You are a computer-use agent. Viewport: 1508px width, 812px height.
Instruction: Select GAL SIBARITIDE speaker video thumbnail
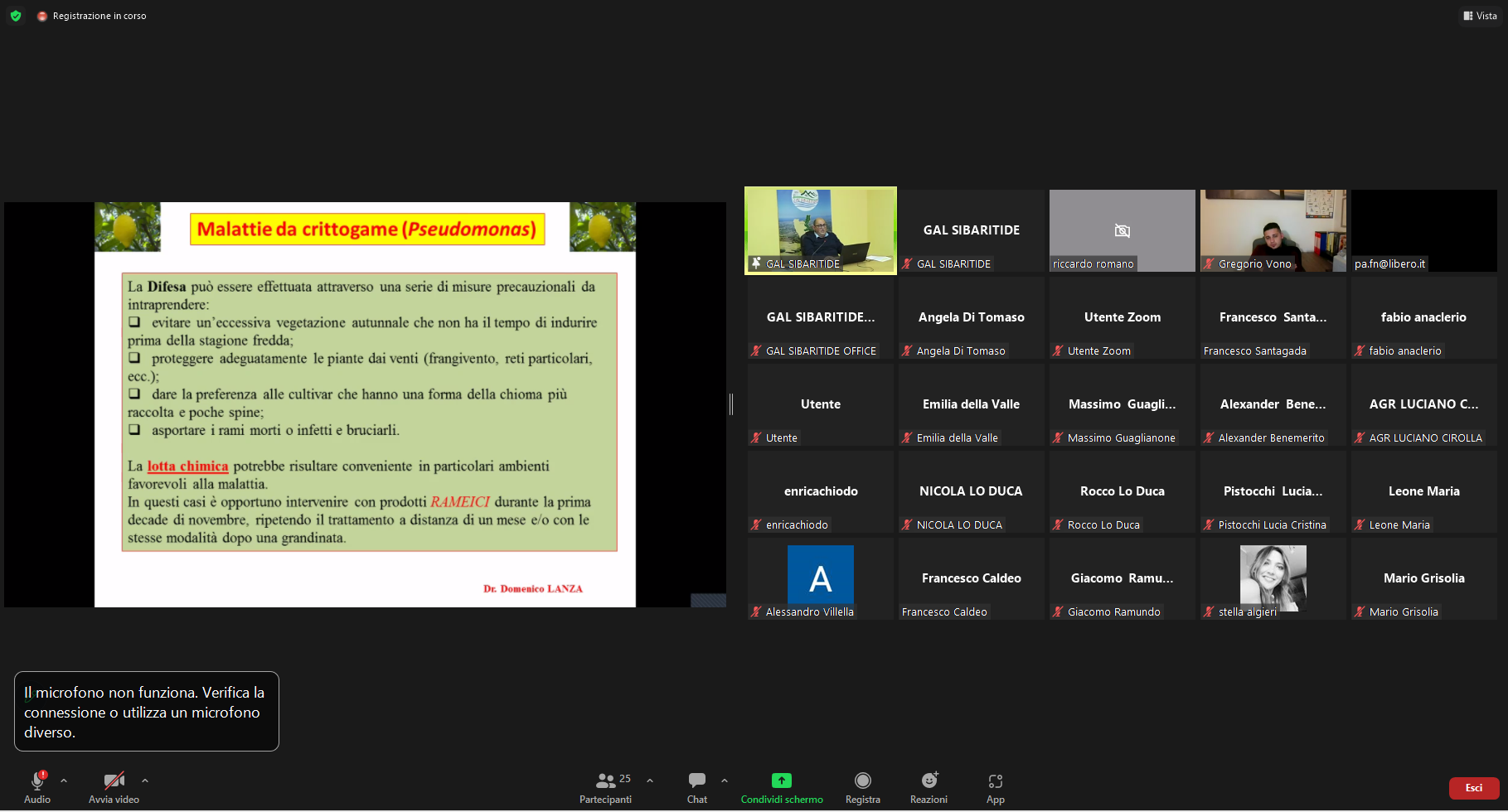click(x=821, y=230)
